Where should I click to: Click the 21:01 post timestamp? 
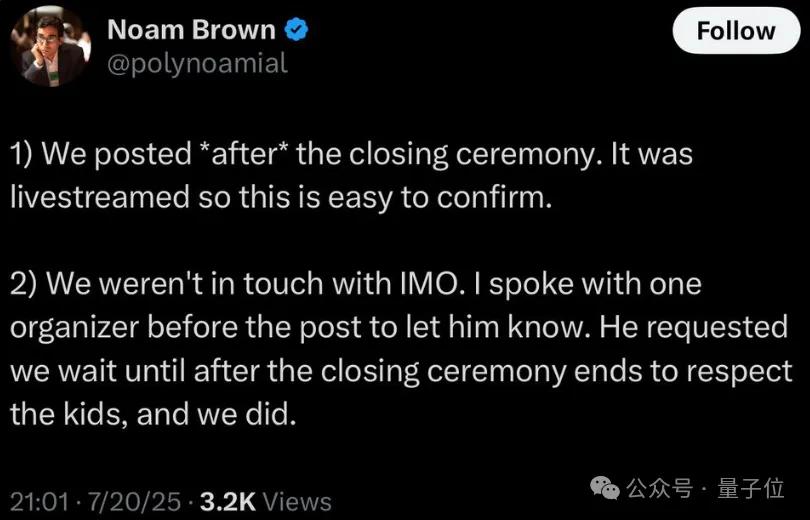click(x=38, y=500)
